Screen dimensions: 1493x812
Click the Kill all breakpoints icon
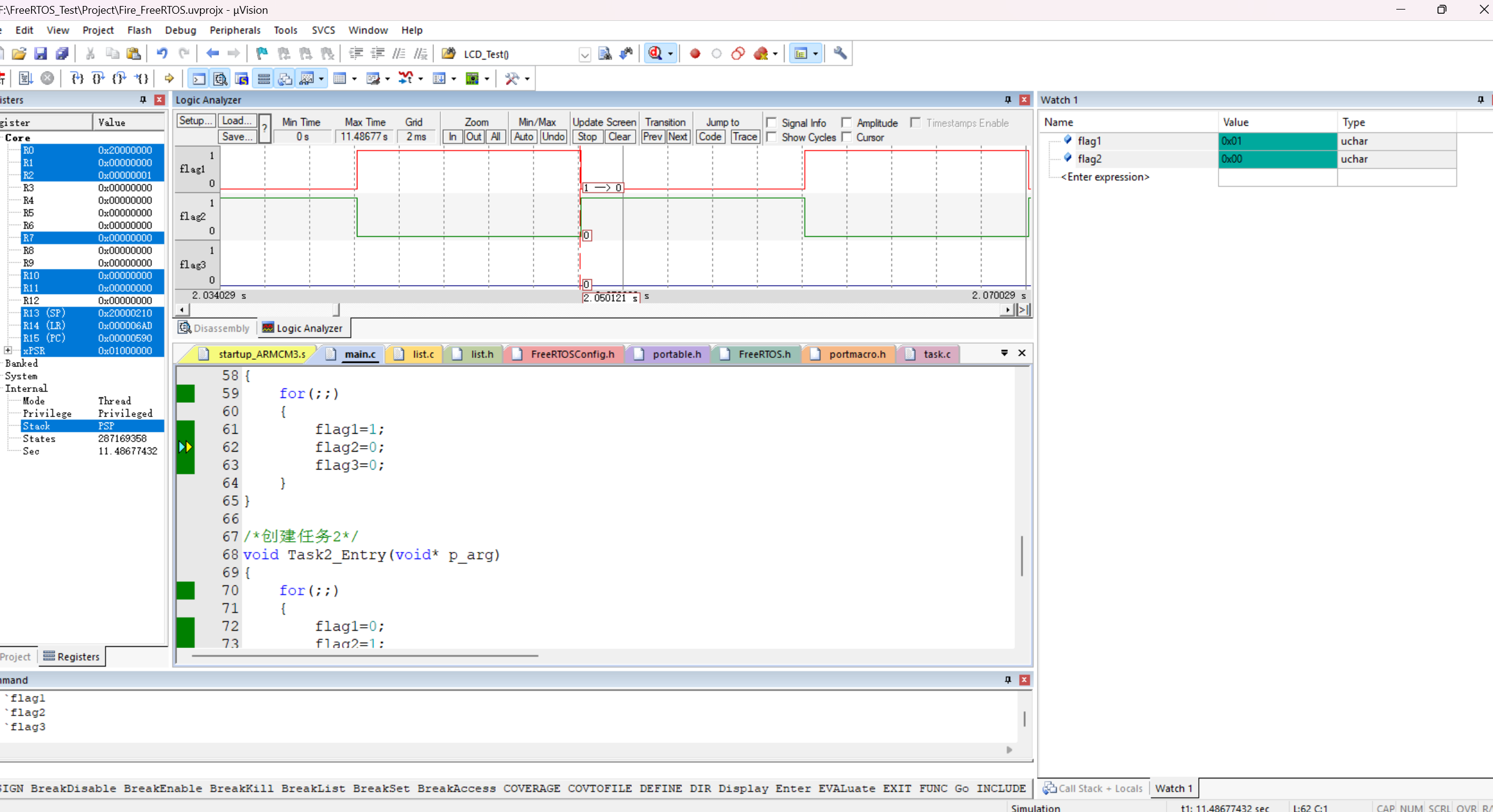[x=761, y=54]
